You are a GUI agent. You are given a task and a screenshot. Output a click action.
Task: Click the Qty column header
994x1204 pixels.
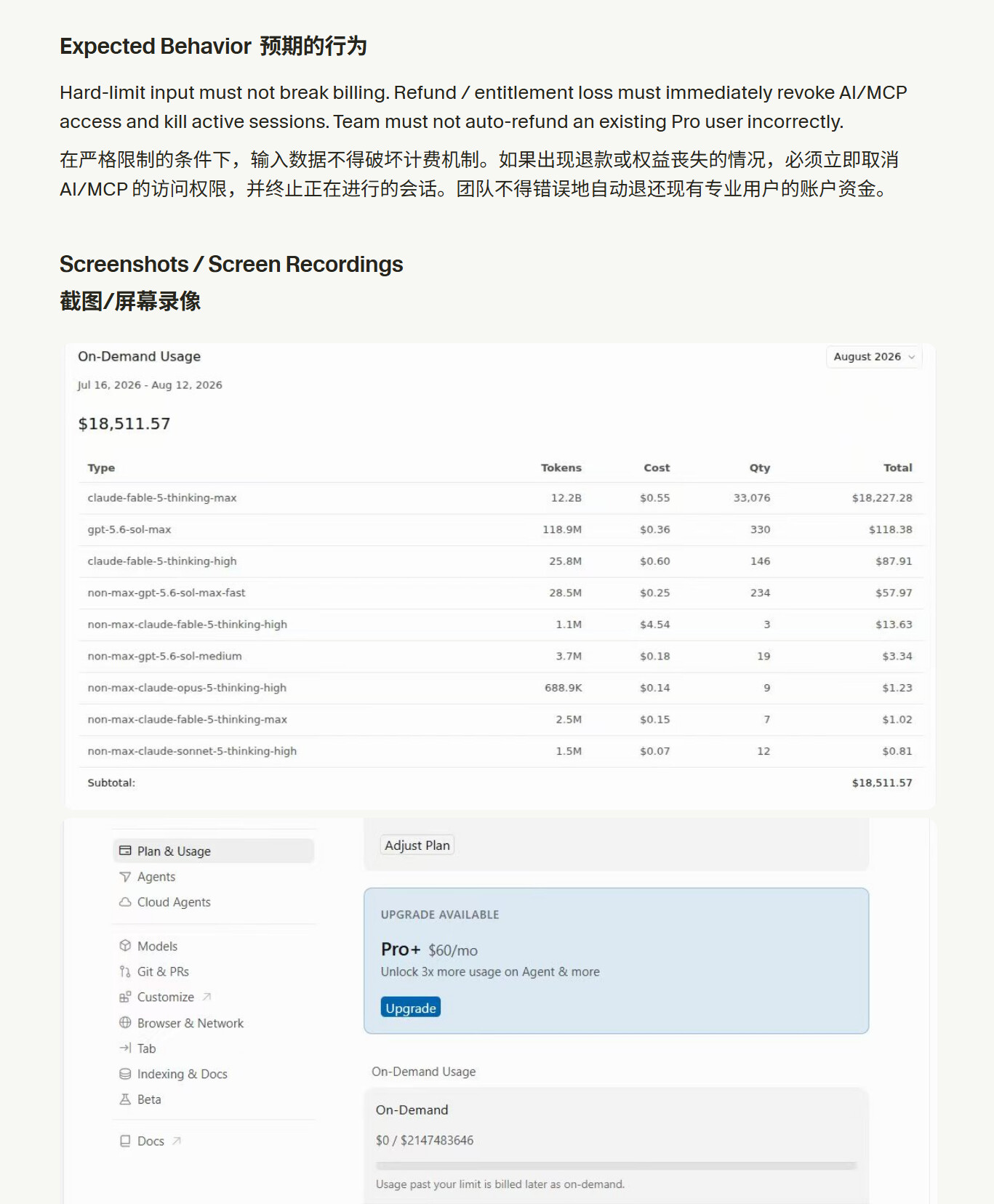pos(760,467)
